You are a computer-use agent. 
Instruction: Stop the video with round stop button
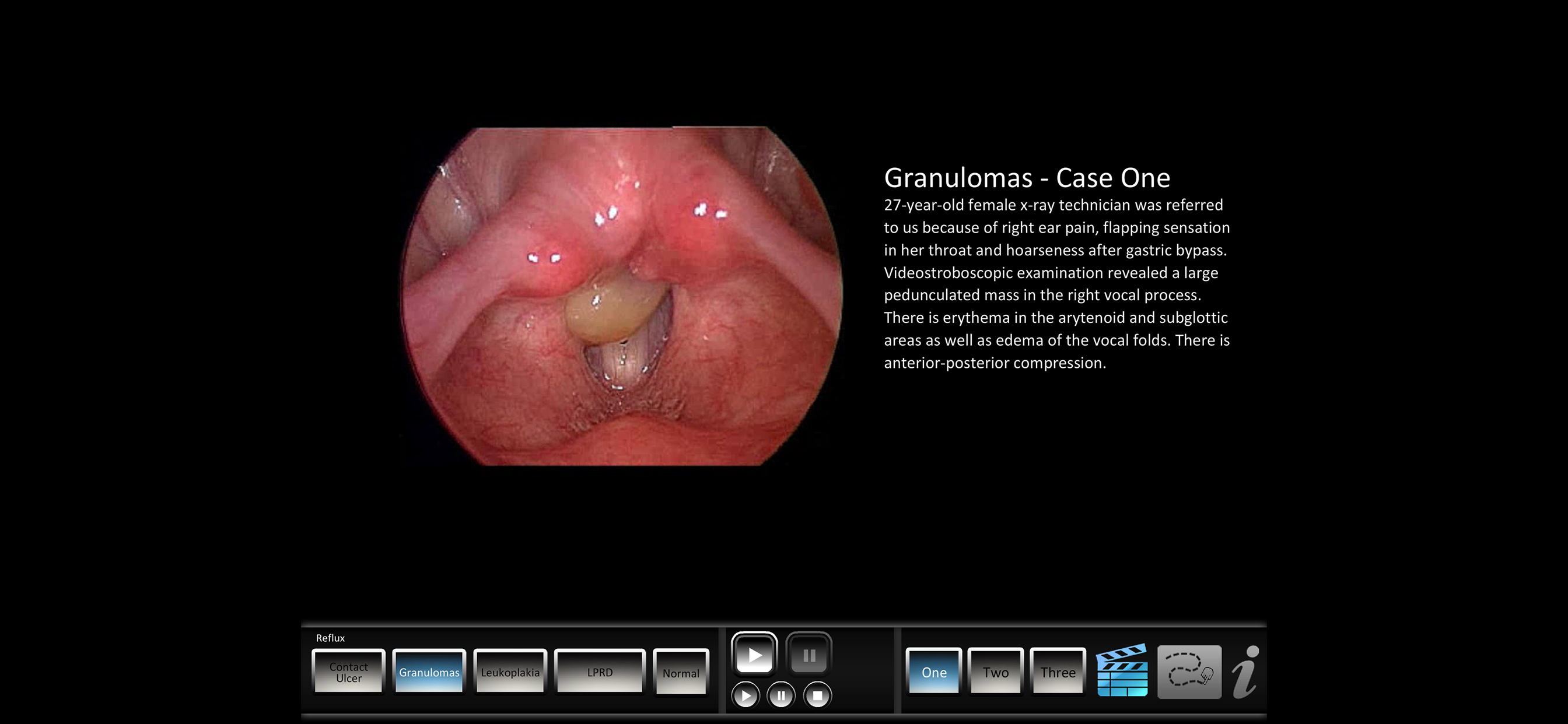[817, 695]
